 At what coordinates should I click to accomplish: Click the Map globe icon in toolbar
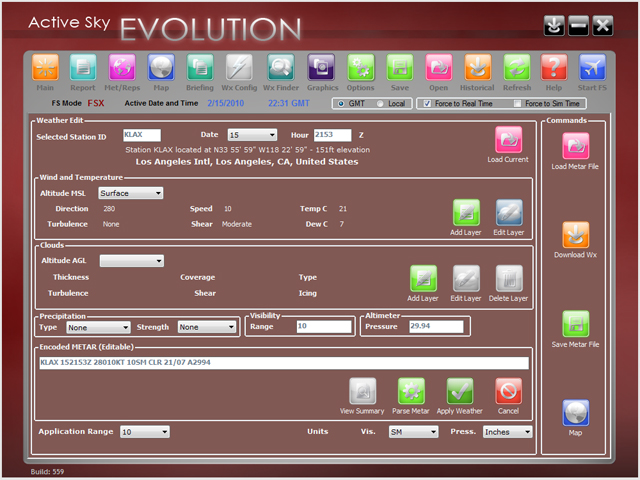click(x=161, y=67)
